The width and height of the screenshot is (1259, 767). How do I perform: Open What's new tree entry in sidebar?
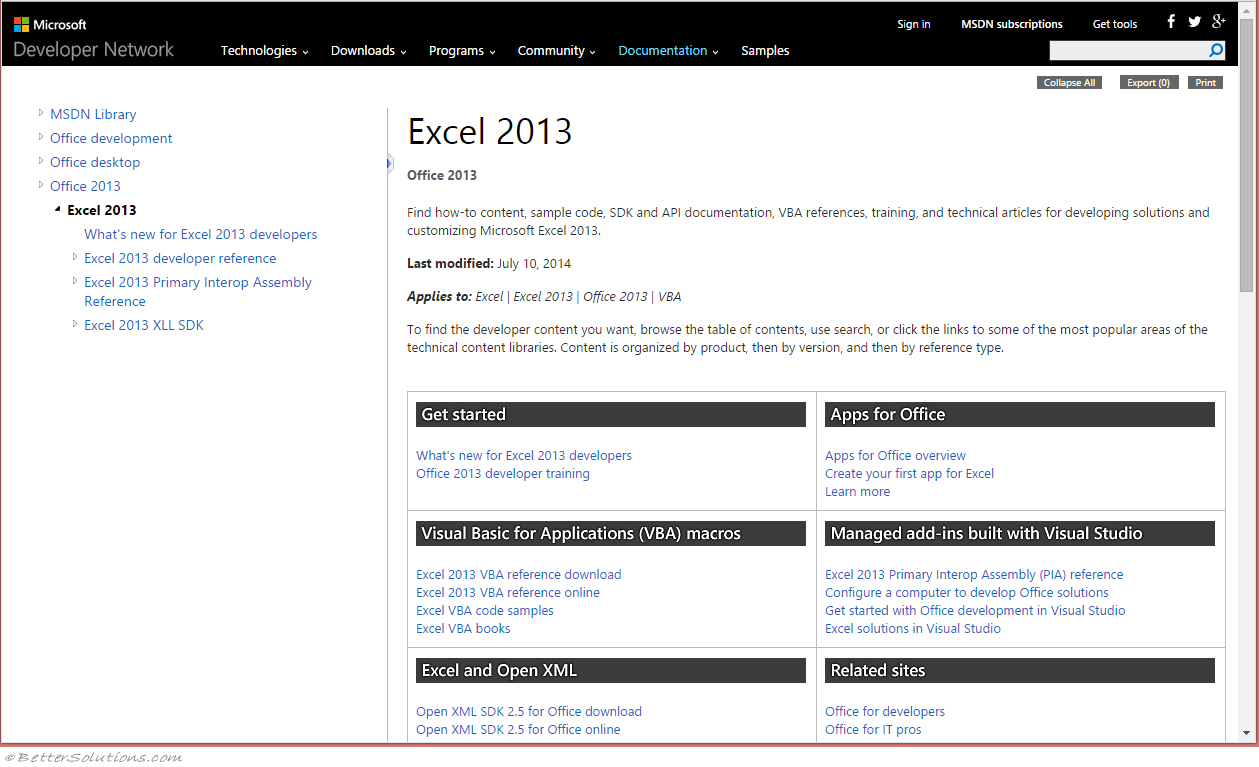201,234
